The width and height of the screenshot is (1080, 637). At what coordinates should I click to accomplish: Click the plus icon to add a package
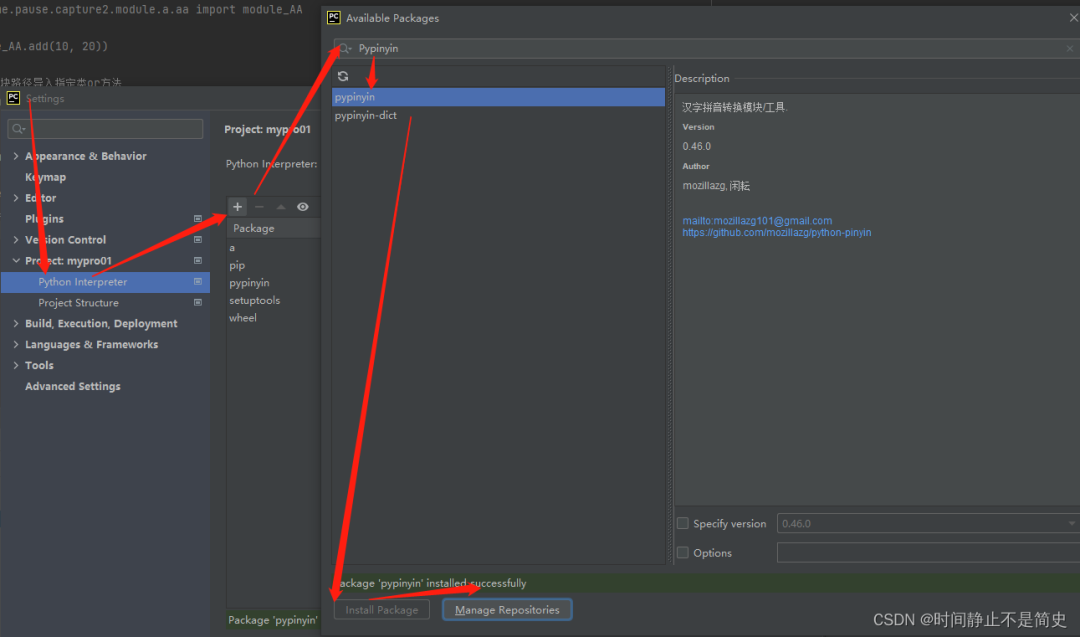[237, 207]
